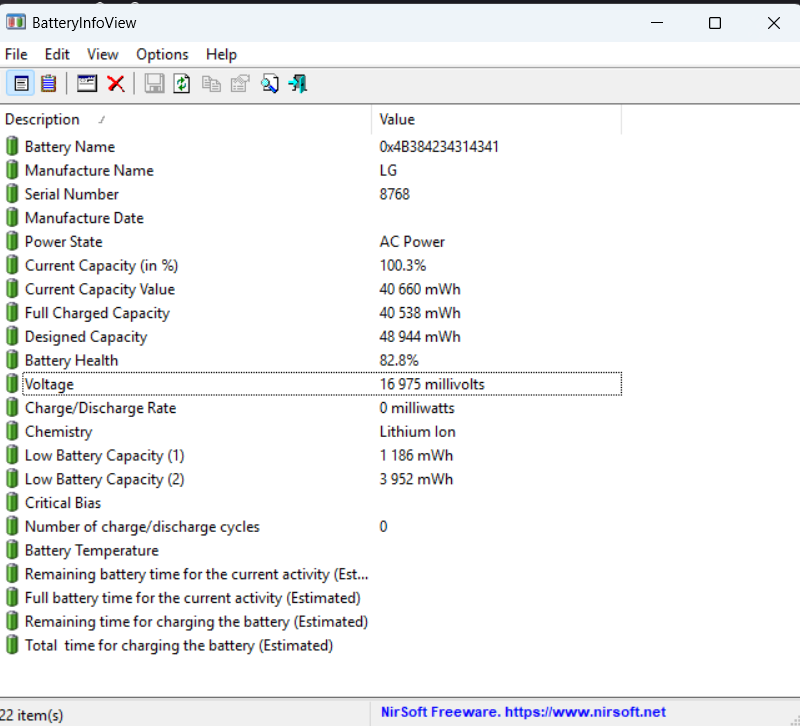Open the View menu

coord(102,54)
